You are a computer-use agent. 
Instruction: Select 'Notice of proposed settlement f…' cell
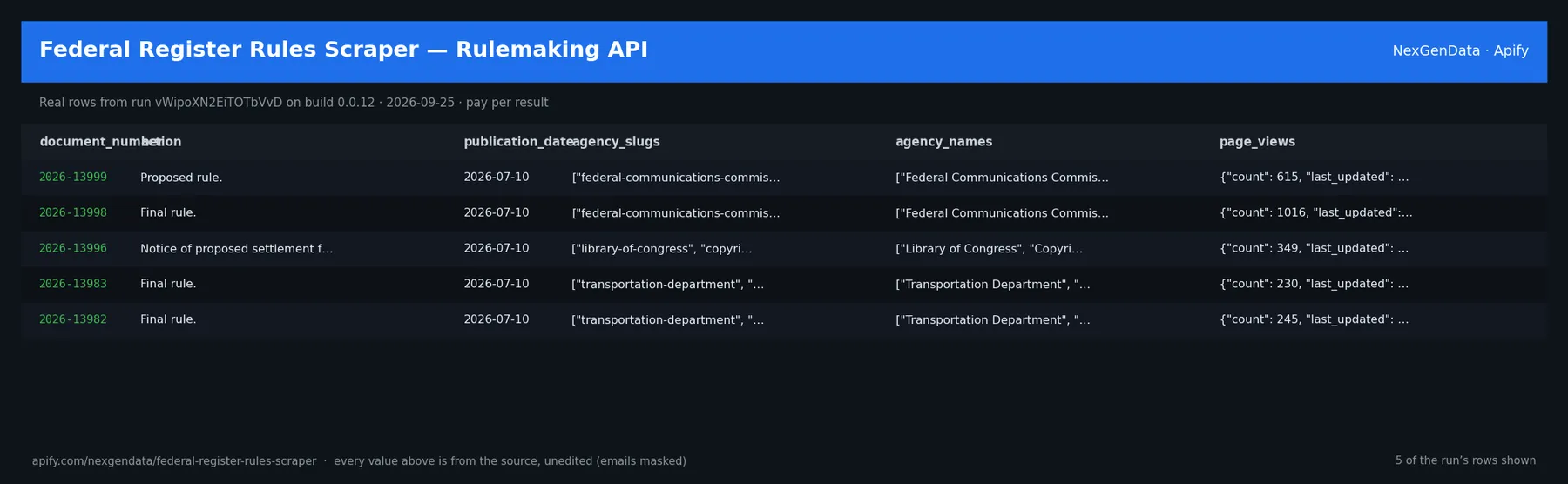point(236,249)
